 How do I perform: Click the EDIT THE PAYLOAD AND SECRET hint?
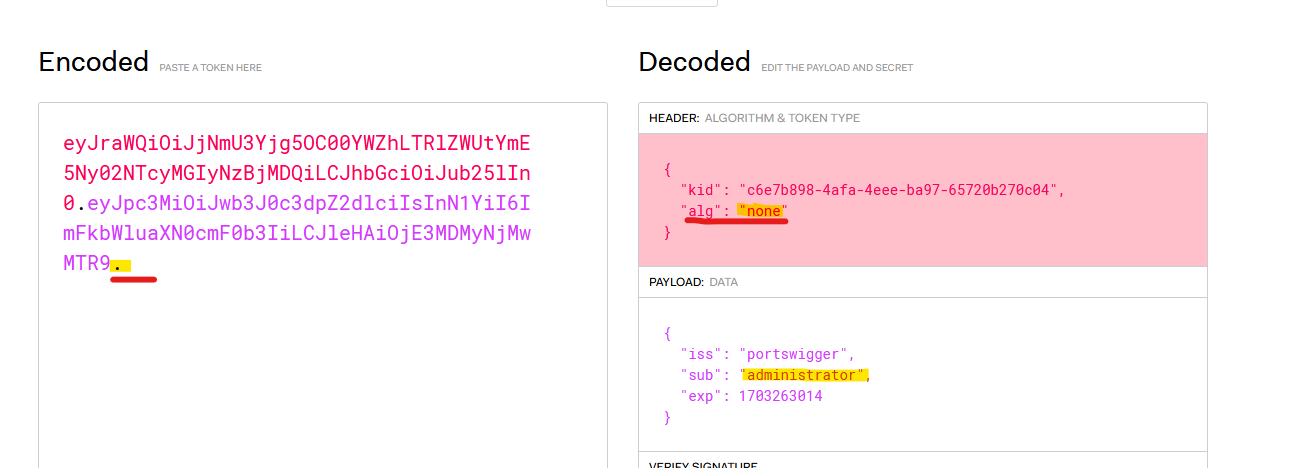(837, 68)
